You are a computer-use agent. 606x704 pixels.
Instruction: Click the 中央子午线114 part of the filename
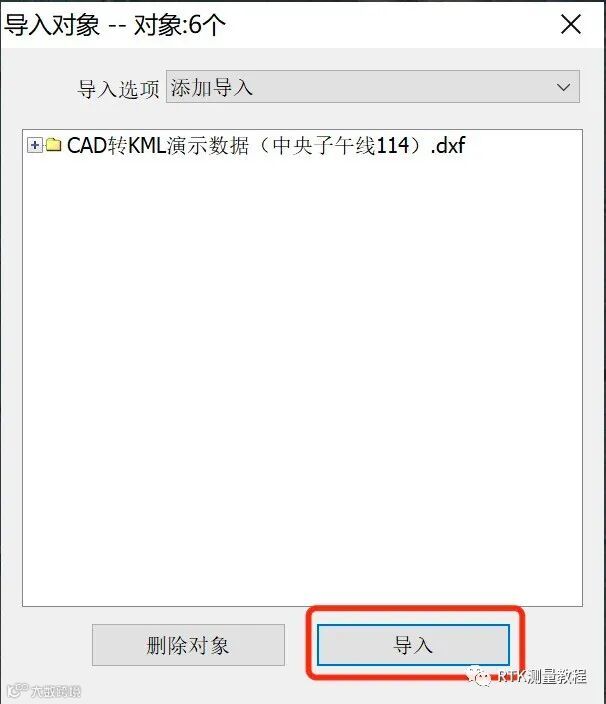(341, 145)
